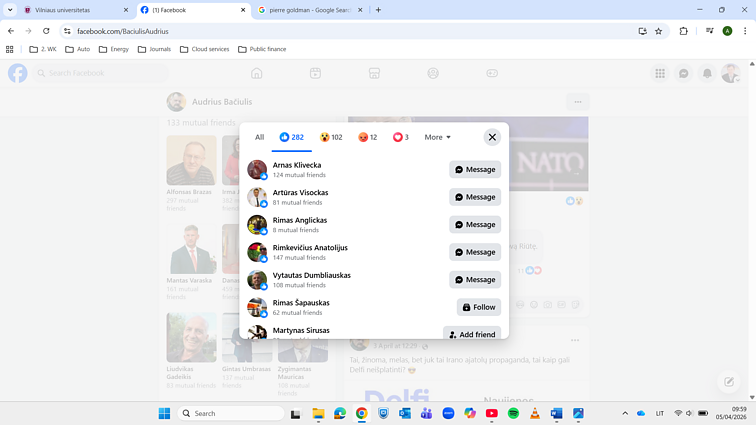Open post options three-dots menu
756x425 pixels.
coord(575,340)
